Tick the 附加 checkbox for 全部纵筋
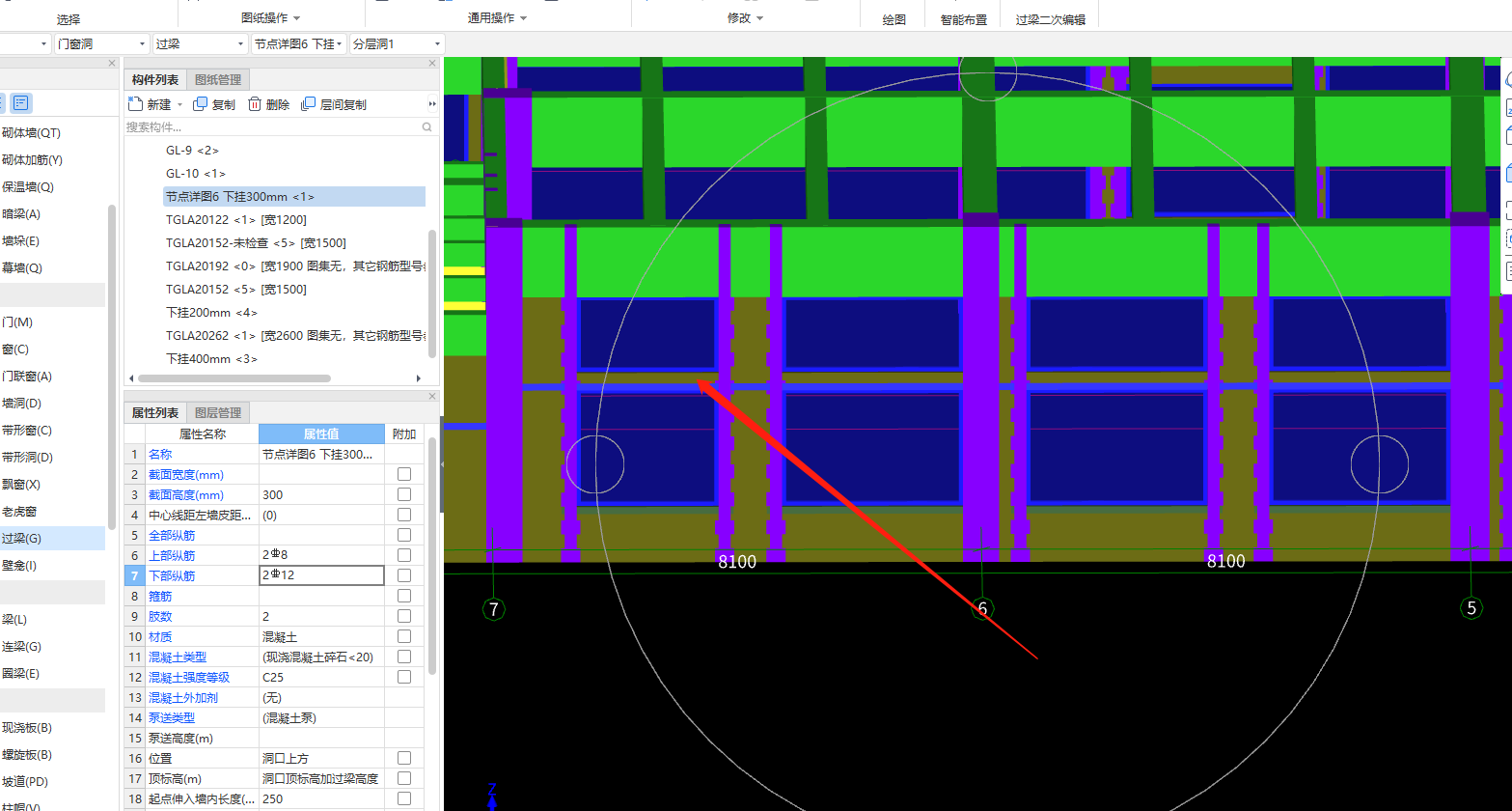 click(404, 535)
